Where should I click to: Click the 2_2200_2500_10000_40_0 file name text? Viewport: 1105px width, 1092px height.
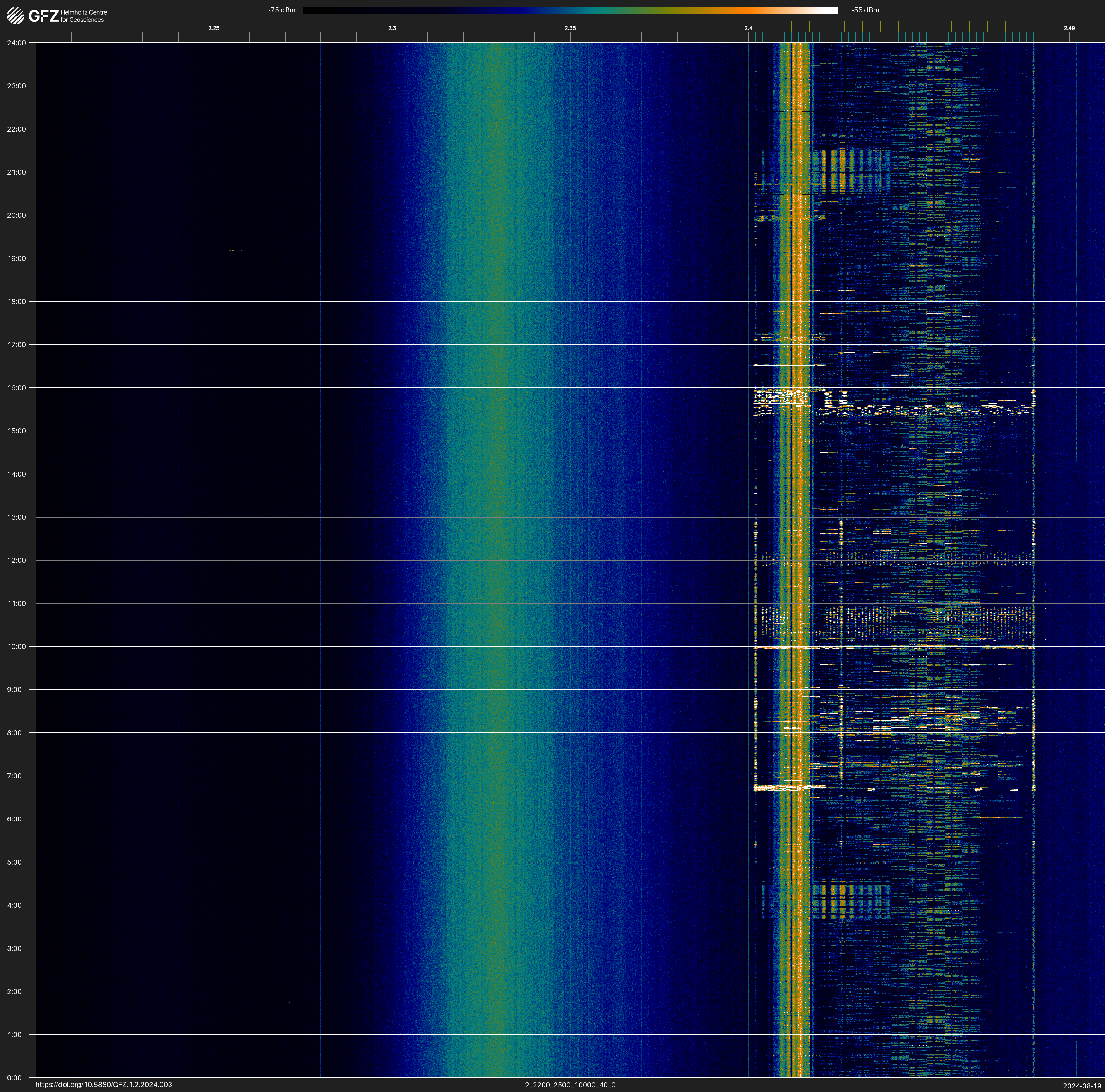(x=570, y=1085)
